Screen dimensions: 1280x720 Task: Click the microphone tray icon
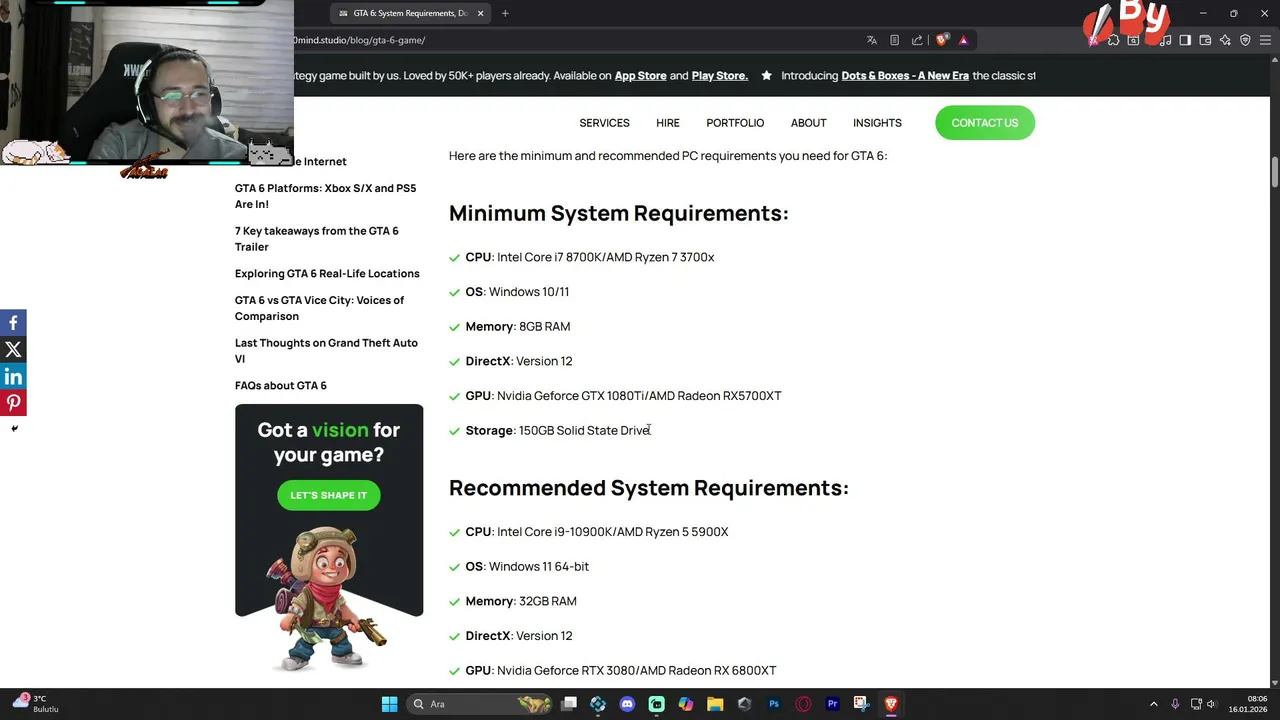pos(1175,704)
